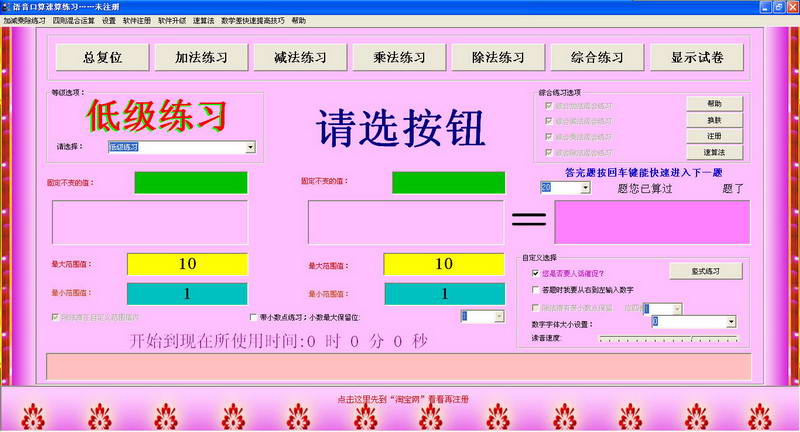Expand the question count dropdown showing 20
800x432 pixels.
coord(585,188)
